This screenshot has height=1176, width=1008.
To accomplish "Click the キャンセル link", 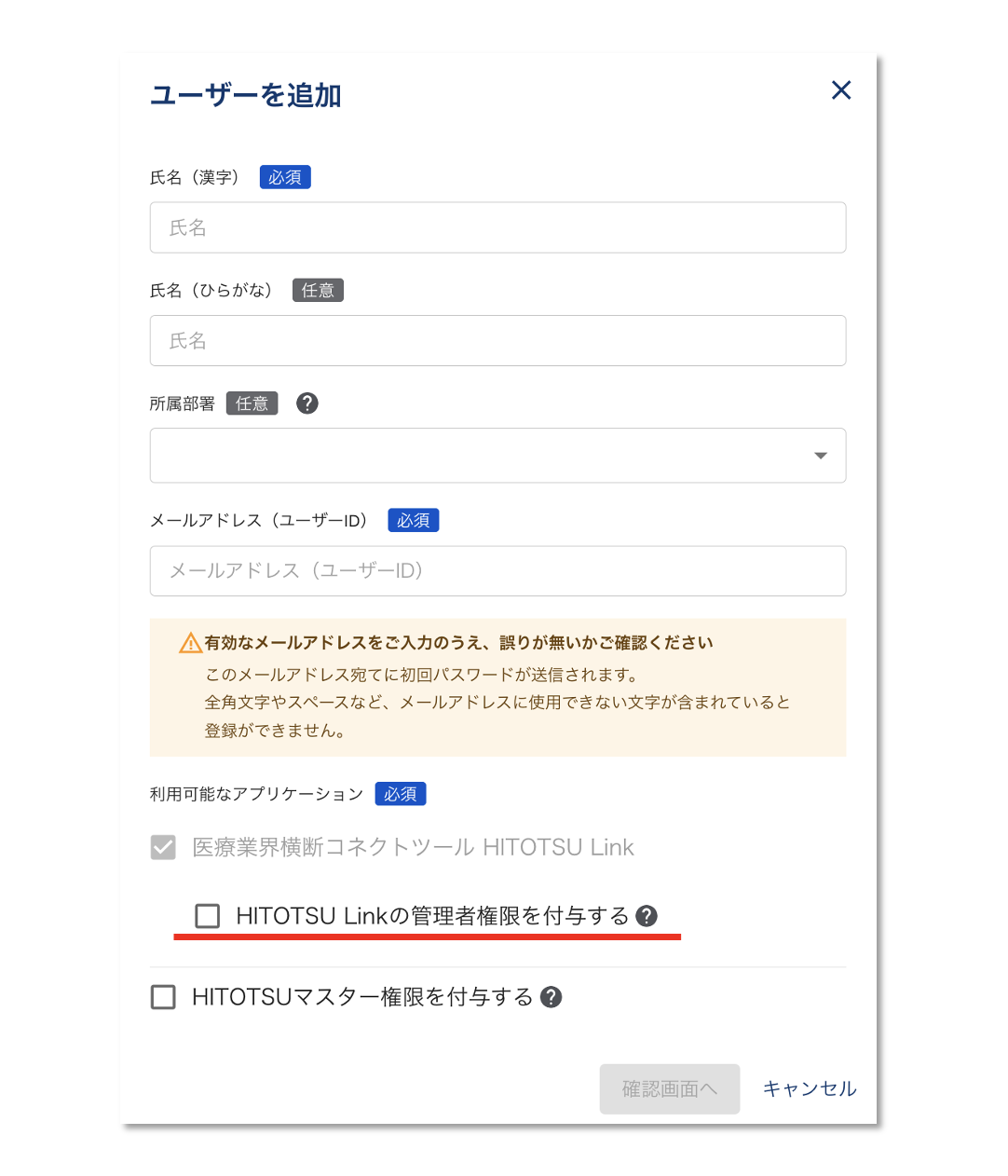I will tap(809, 1088).
